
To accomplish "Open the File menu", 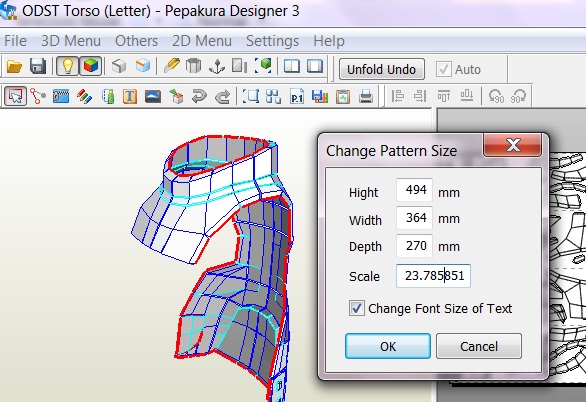I will [x=15, y=41].
